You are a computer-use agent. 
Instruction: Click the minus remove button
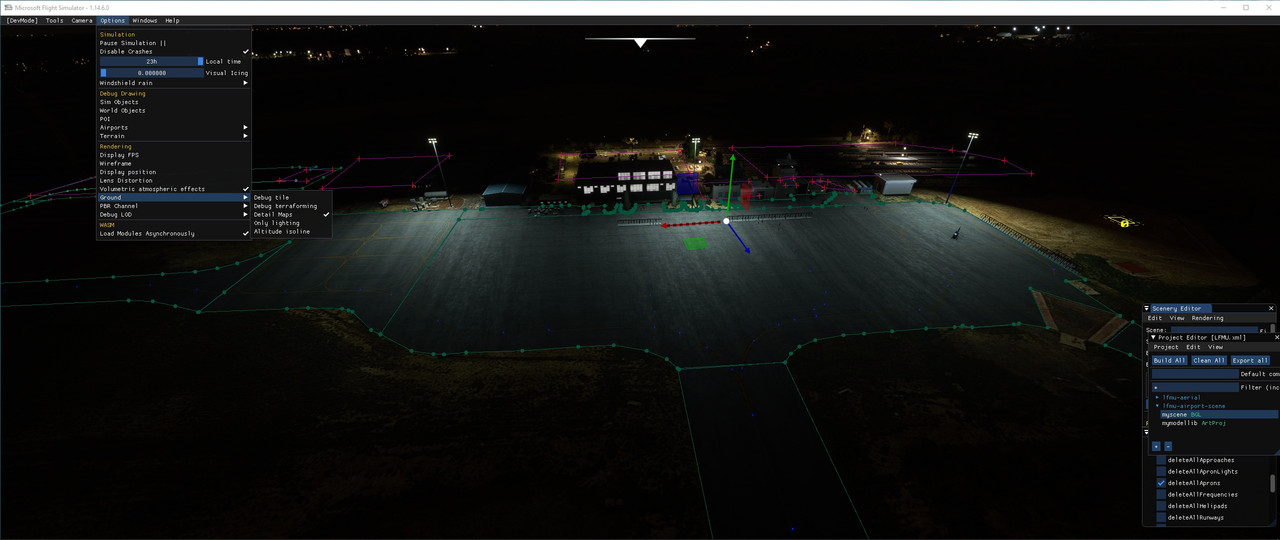(1168, 446)
